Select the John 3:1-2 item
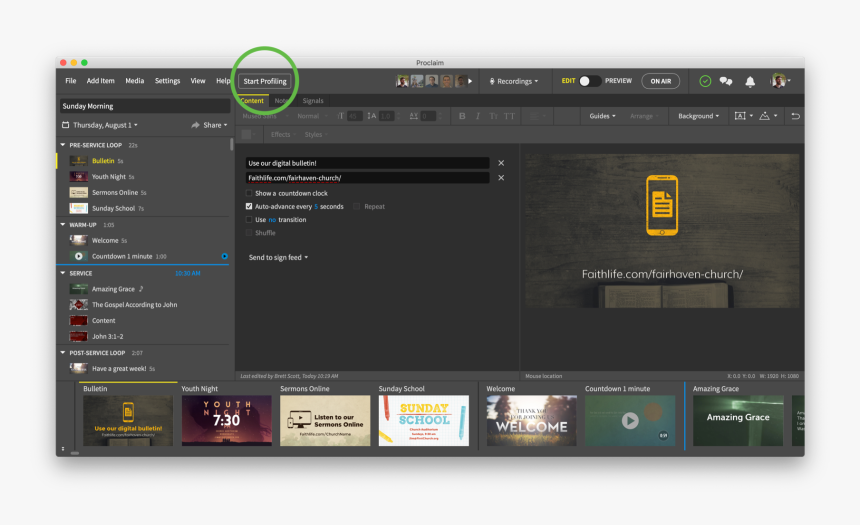 click(144, 336)
